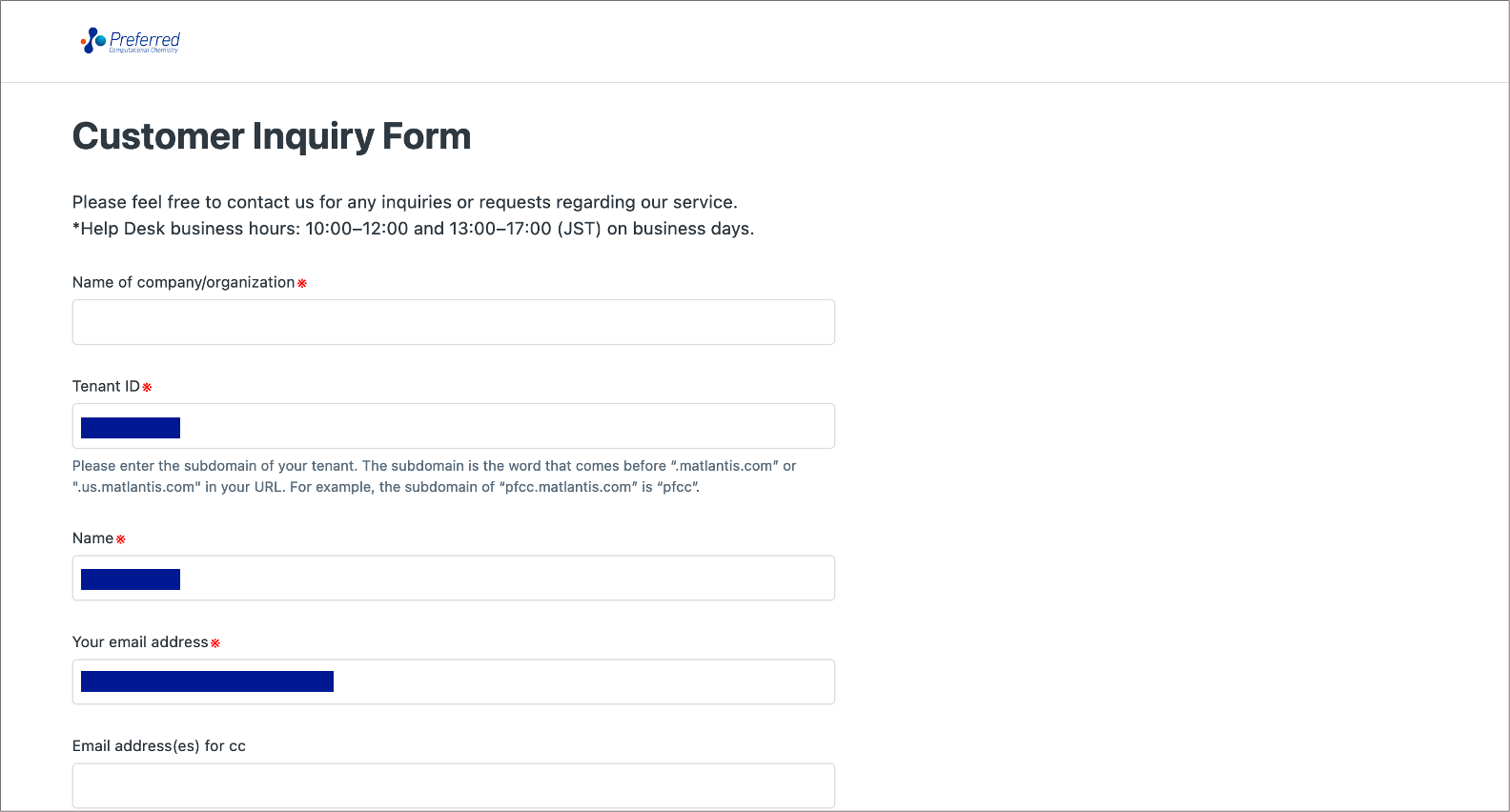
Task: Click the Name of company/organization label
Action: [183, 282]
